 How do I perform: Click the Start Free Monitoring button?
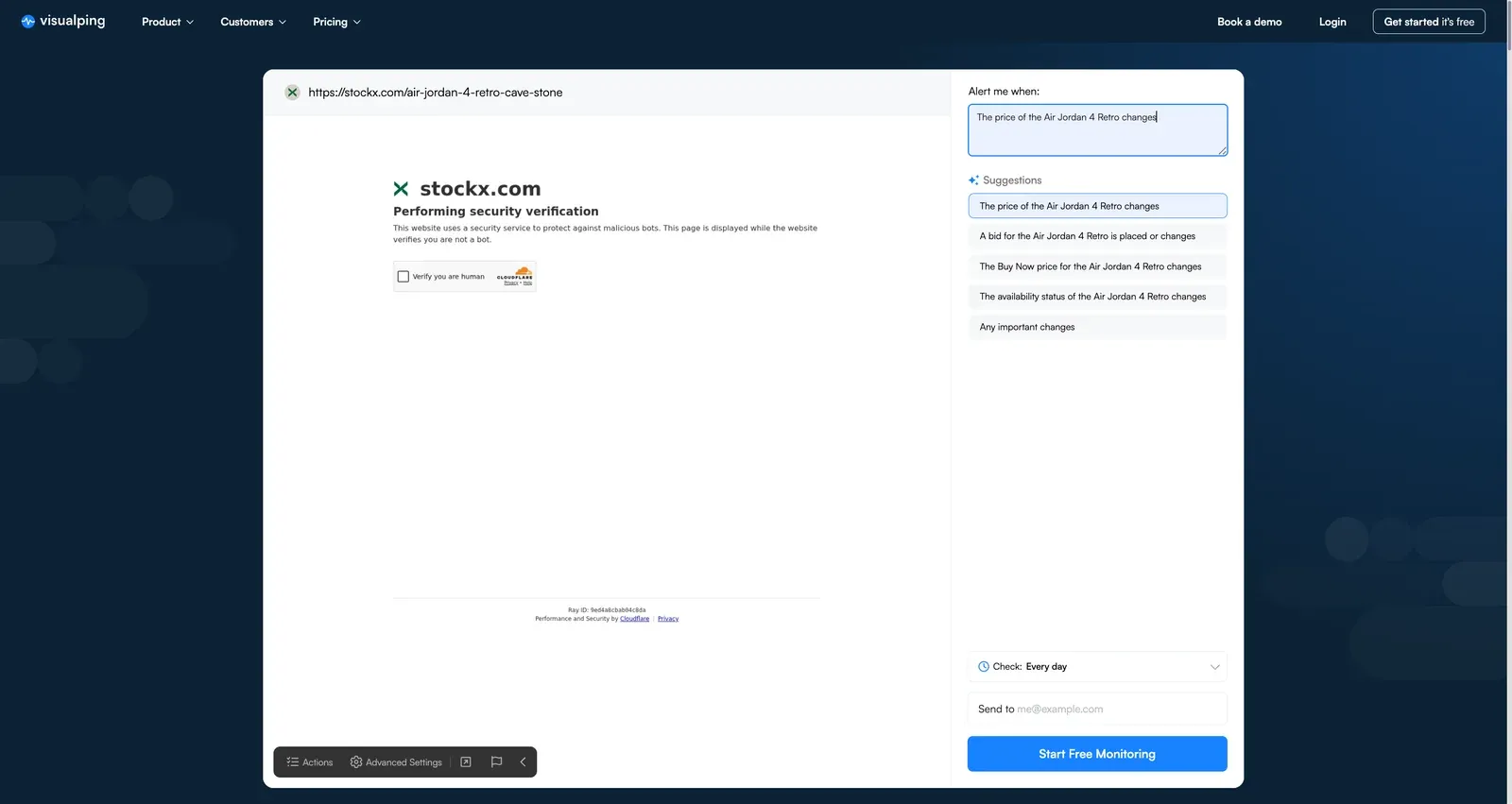tap(1097, 754)
